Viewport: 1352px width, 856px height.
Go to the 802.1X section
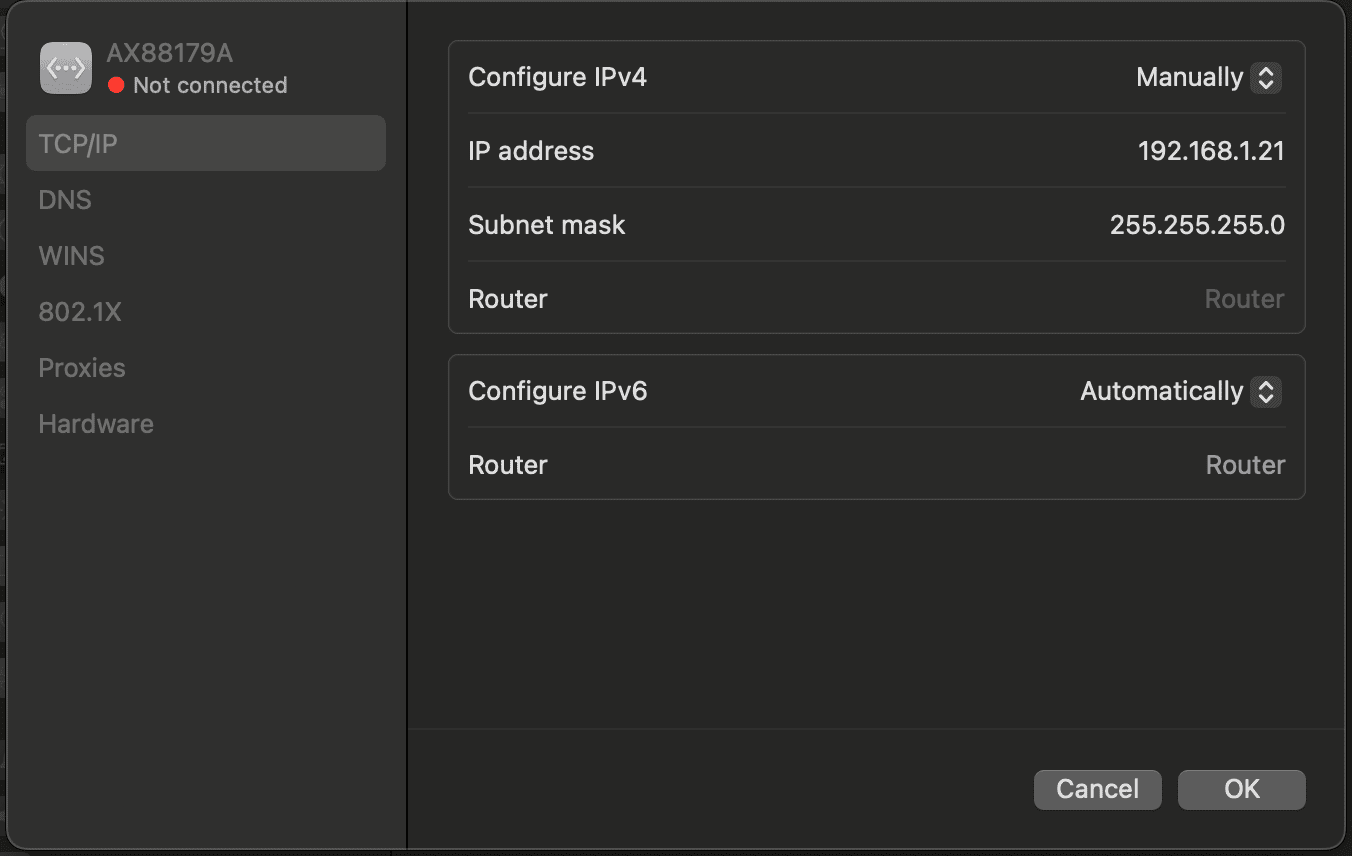tap(80, 312)
